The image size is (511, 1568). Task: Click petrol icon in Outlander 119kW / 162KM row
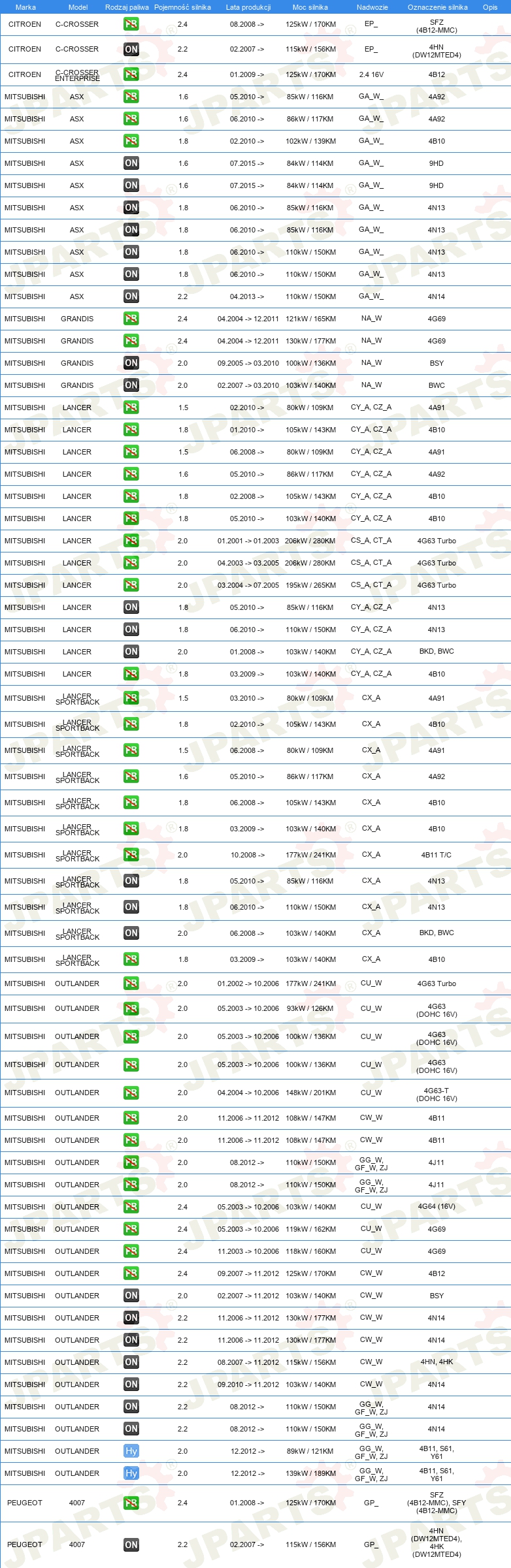[131, 1229]
